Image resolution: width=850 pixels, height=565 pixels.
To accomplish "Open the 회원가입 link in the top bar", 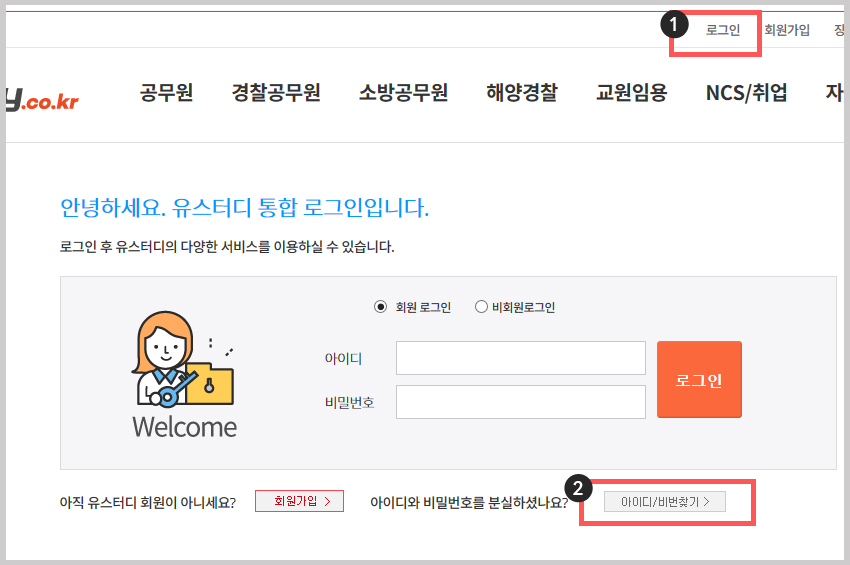I will [787, 30].
